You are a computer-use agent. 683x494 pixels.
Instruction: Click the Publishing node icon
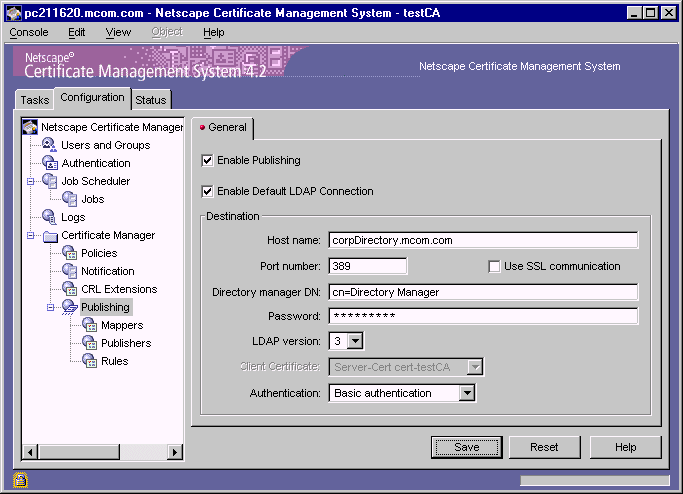[70, 307]
